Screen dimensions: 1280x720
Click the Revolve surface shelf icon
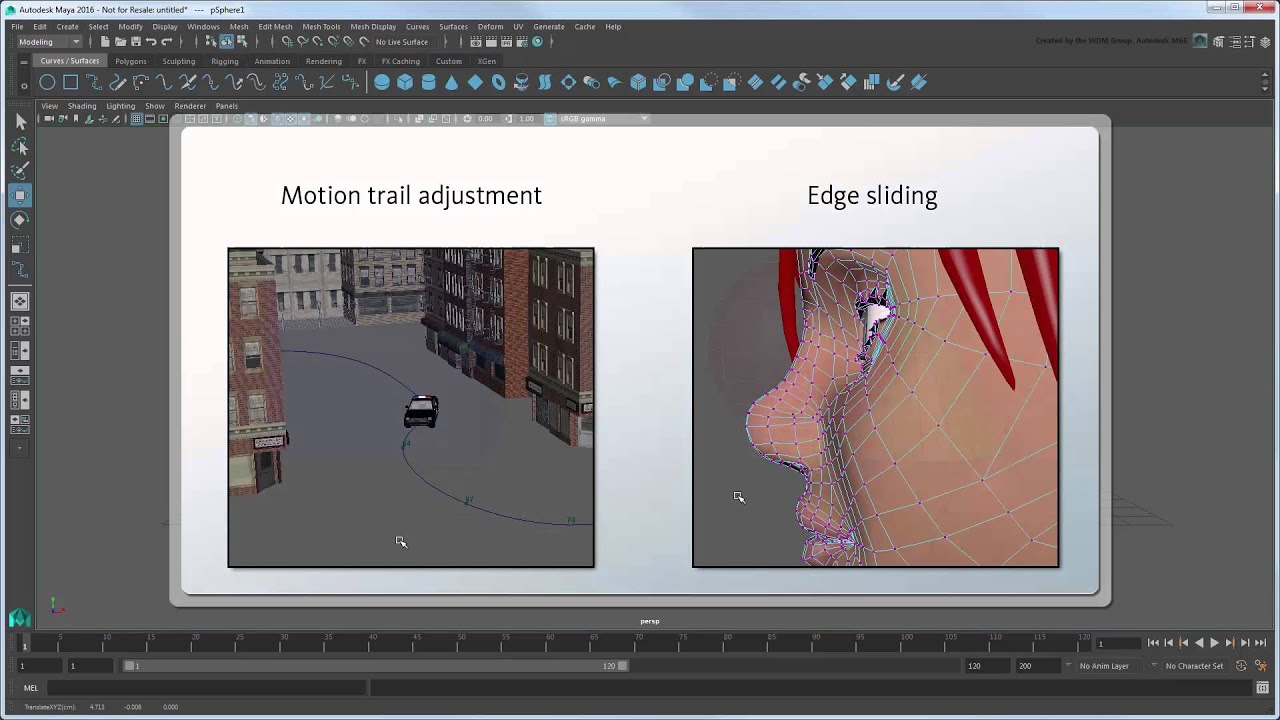tap(522, 82)
